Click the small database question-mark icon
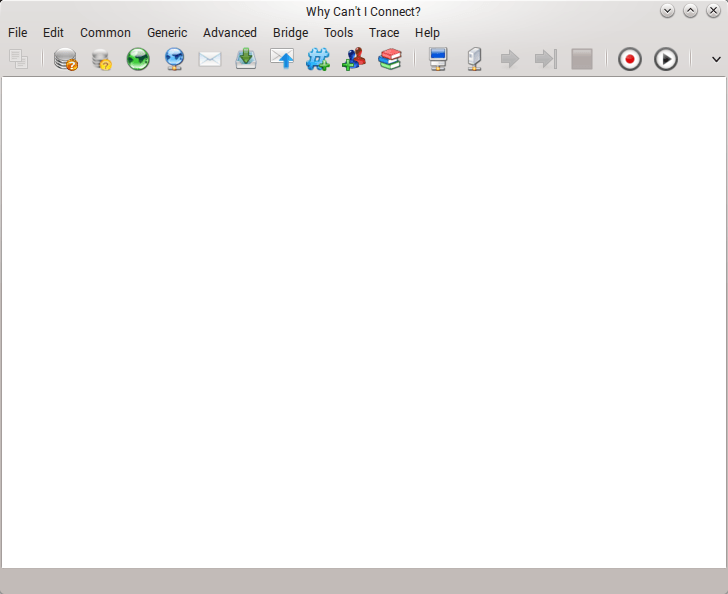 102,59
